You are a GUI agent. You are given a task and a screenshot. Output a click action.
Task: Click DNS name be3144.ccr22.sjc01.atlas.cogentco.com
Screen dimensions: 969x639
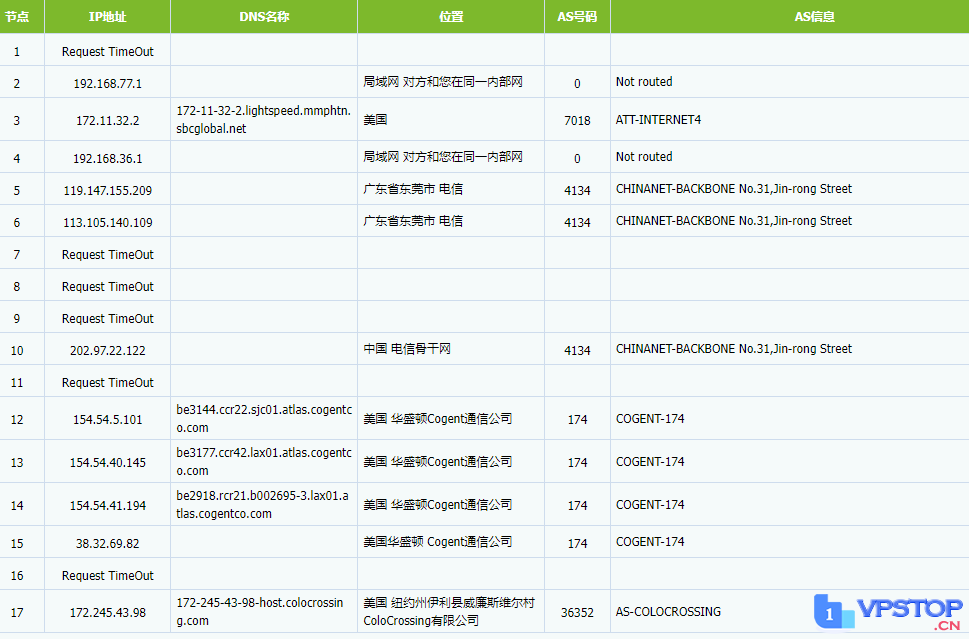tap(264, 419)
